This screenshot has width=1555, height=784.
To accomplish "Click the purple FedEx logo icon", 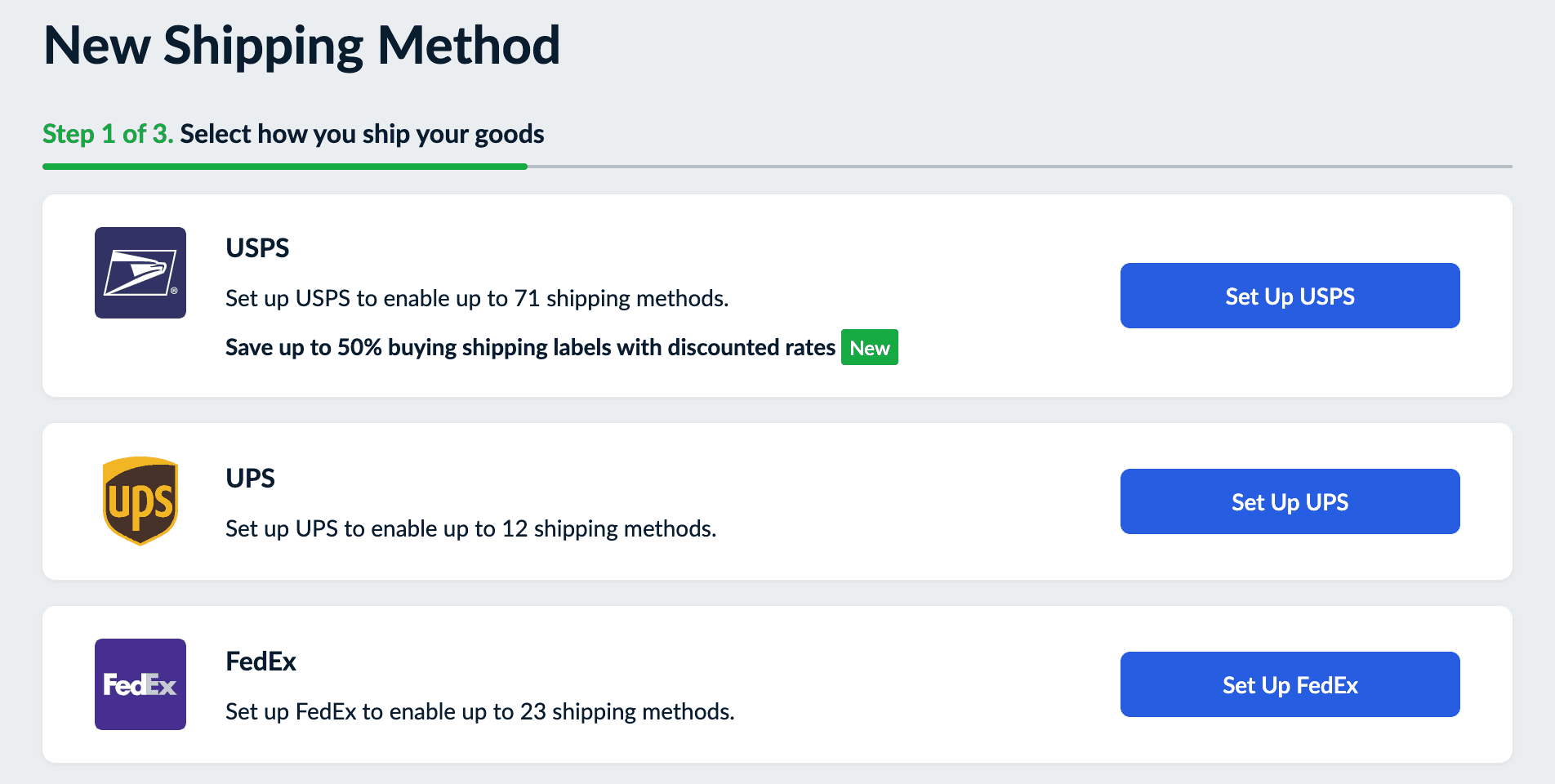I will point(140,684).
